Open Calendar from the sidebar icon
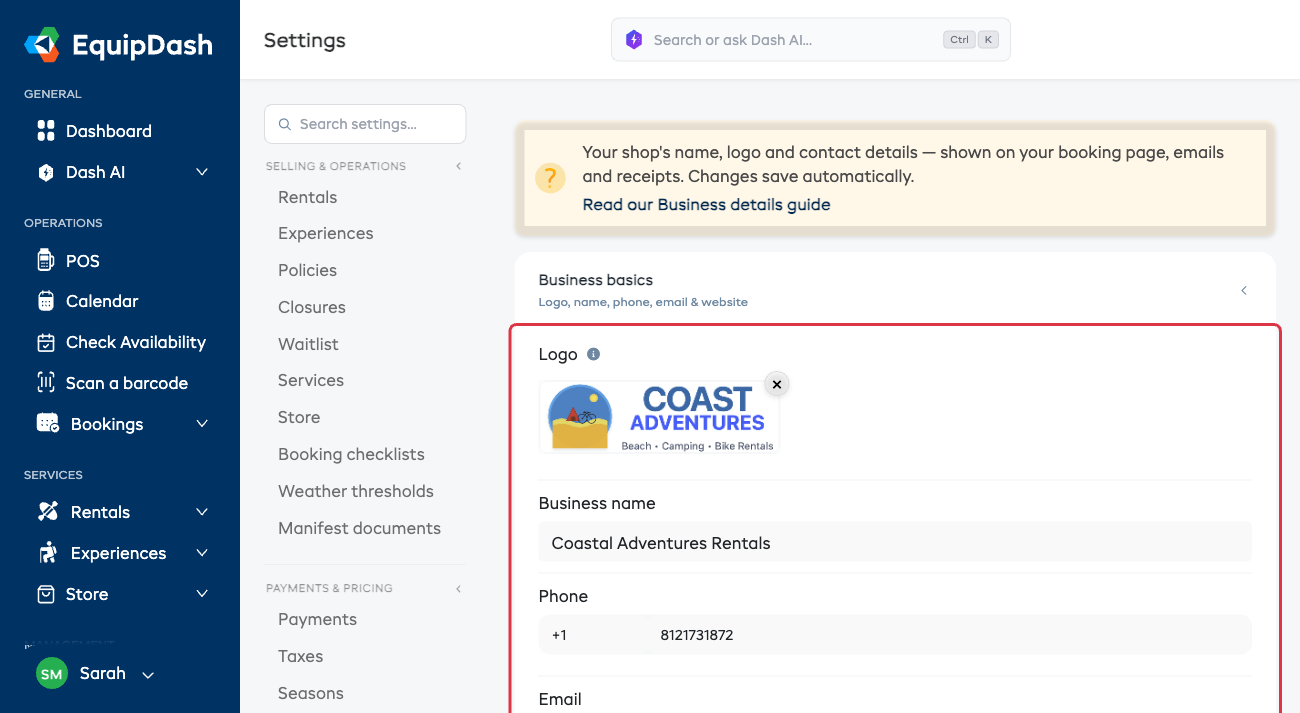1300x713 pixels. pyautogui.click(x=46, y=301)
